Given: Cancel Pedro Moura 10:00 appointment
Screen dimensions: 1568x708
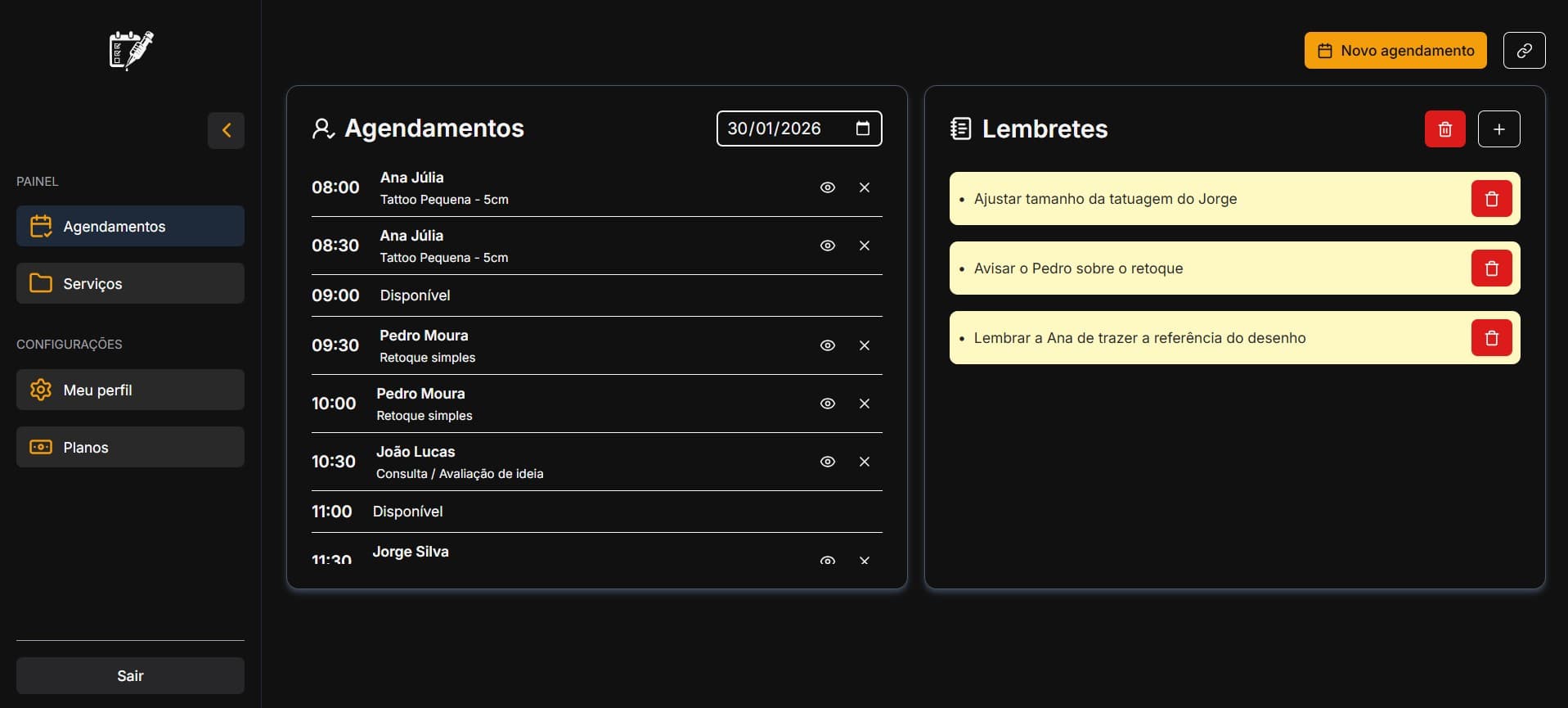Looking at the screenshot, I should (865, 404).
